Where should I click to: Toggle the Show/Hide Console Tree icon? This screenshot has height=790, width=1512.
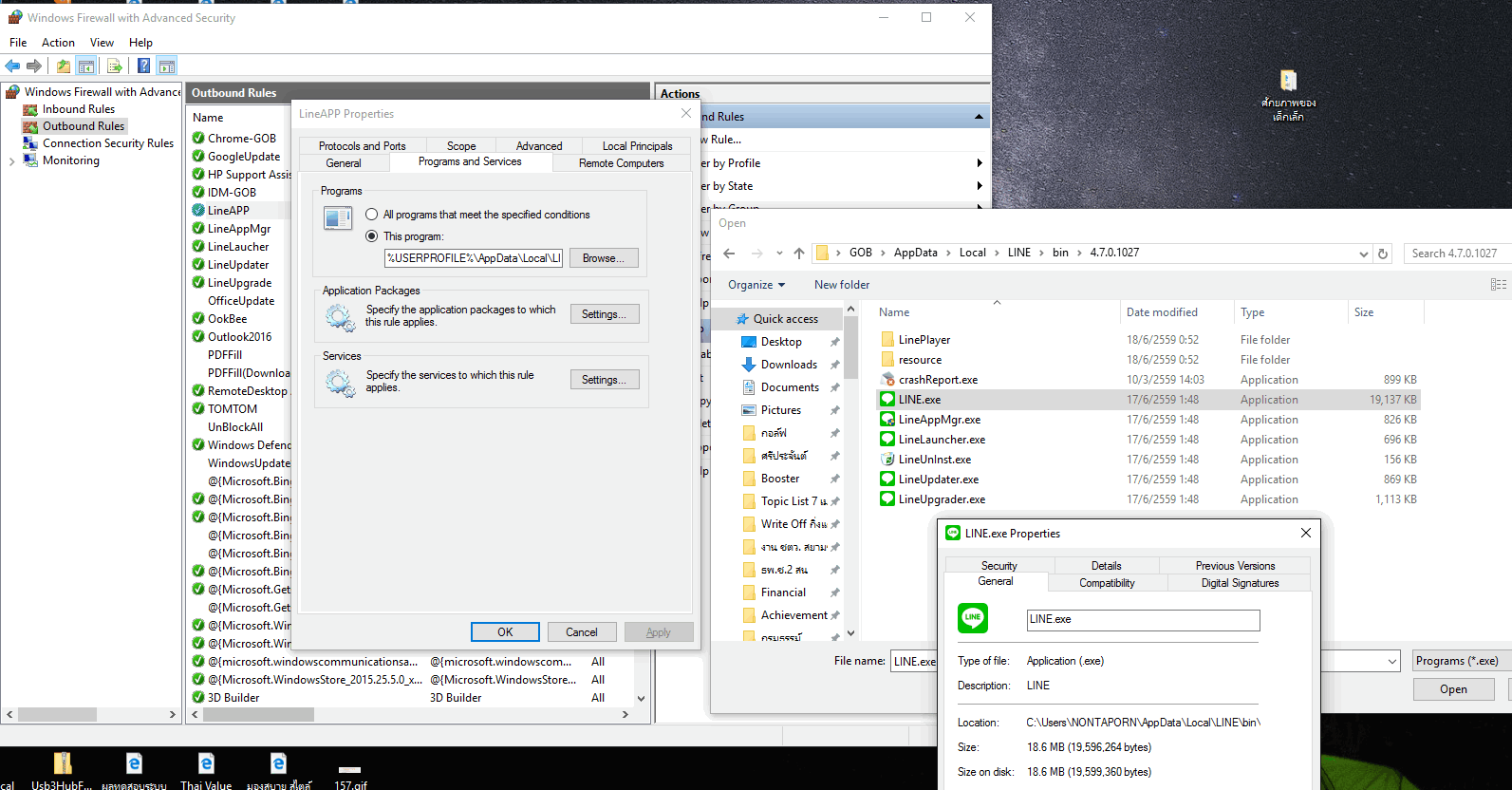click(86, 66)
